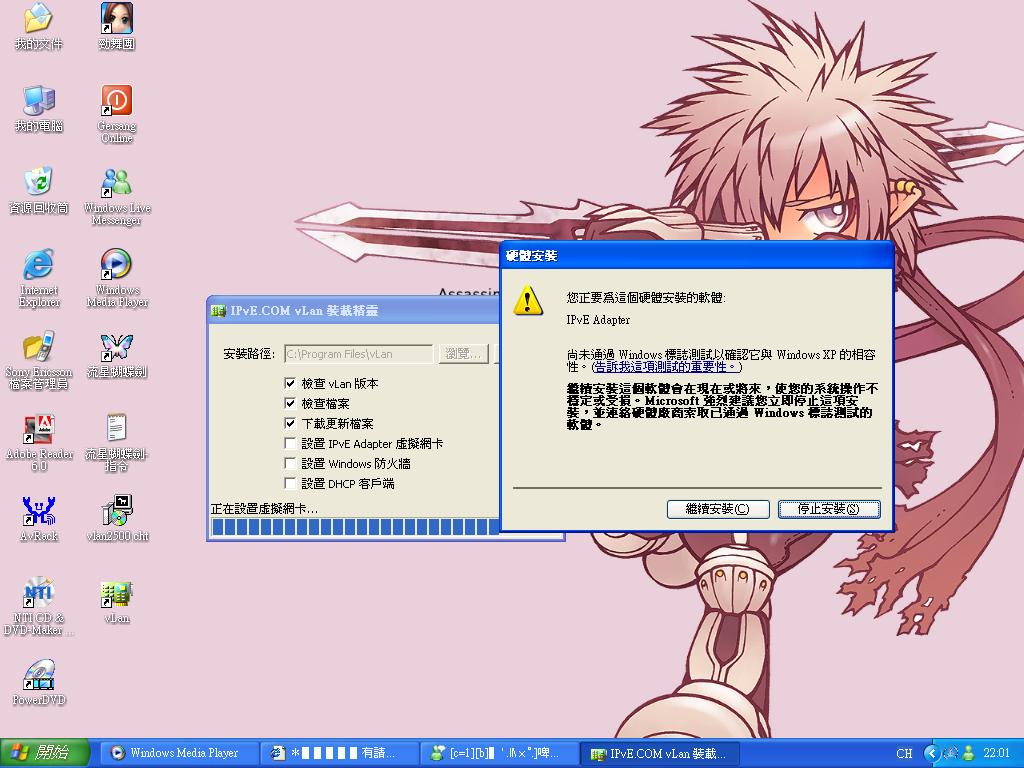The width and height of the screenshot is (1024, 768).
Task: Select the Windows Media Player desktop icon
Action: [117, 266]
